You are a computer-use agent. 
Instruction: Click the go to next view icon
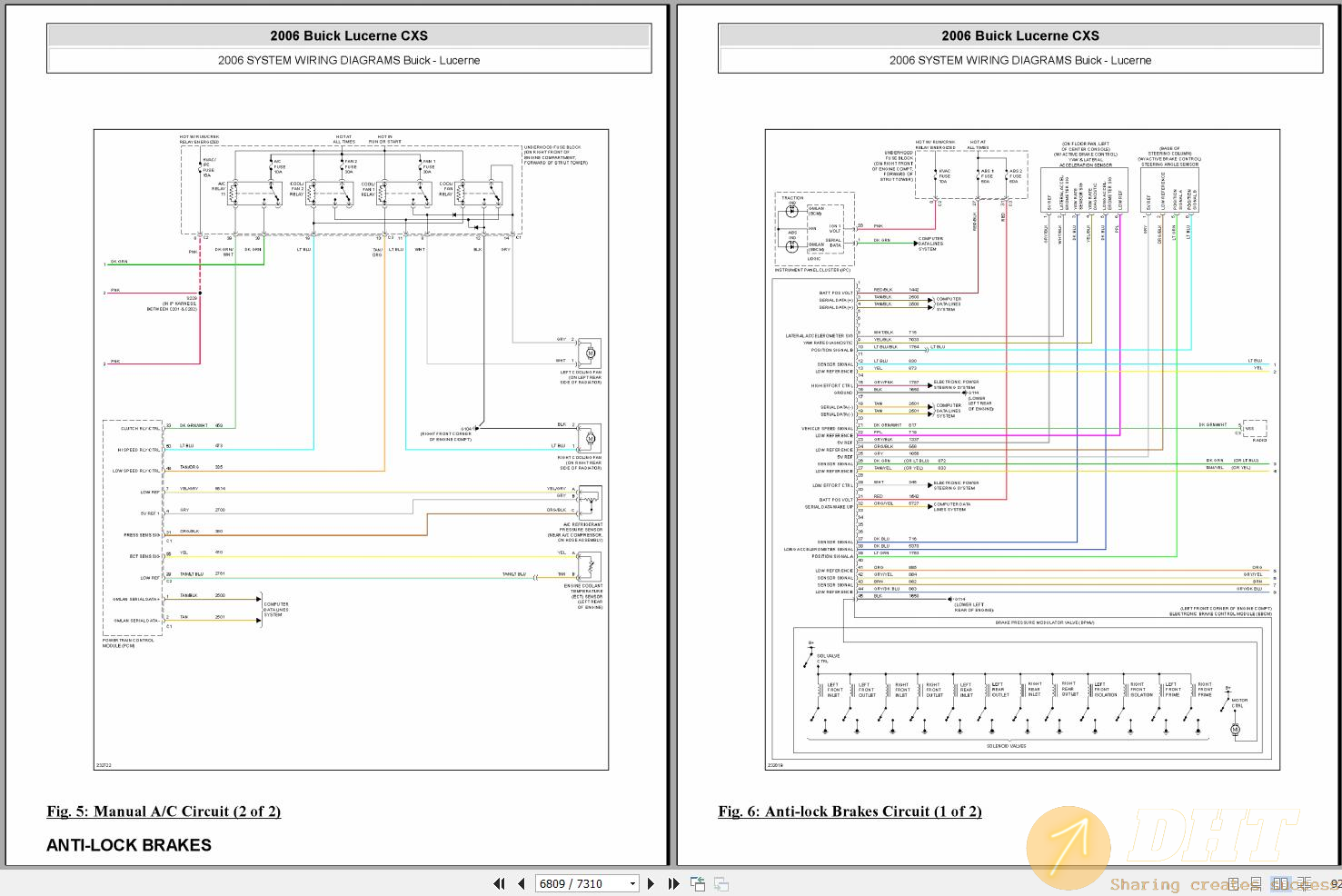721,883
